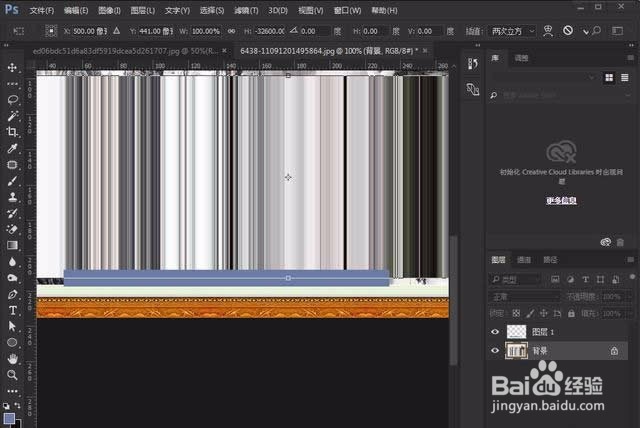
Task: Click the Creative Cloud sync icon in Libraries
Action: click(606, 242)
